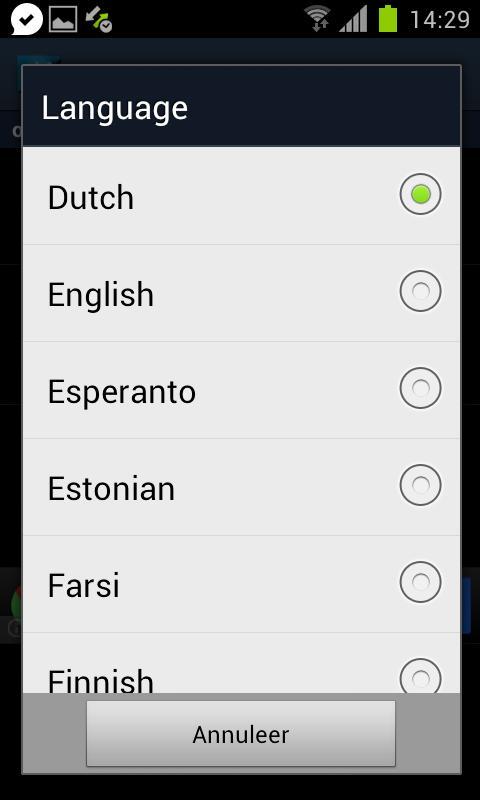The image size is (480, 800).
Task: Choose the Farsi language label
Action: point(84,586)
